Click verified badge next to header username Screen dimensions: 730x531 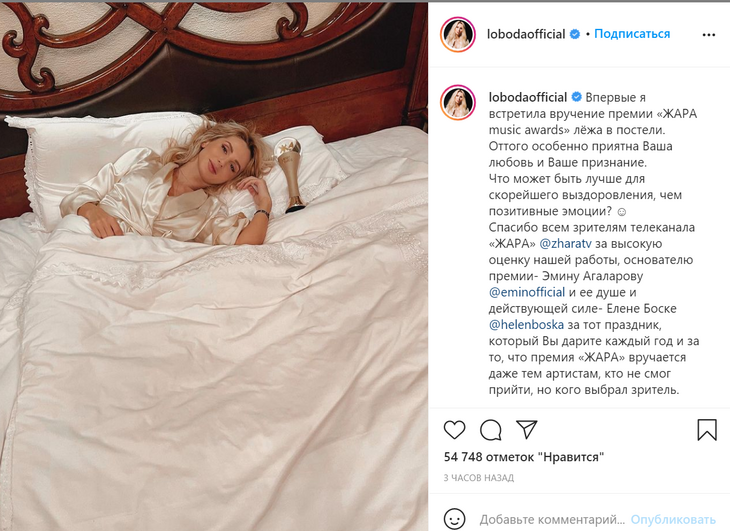tap(575, 34)
